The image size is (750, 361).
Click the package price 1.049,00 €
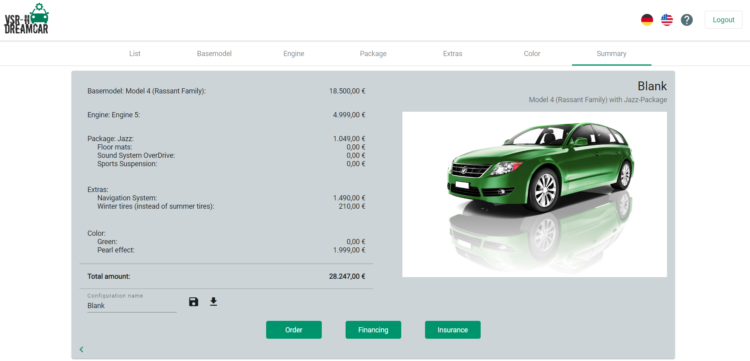point(349,139)
